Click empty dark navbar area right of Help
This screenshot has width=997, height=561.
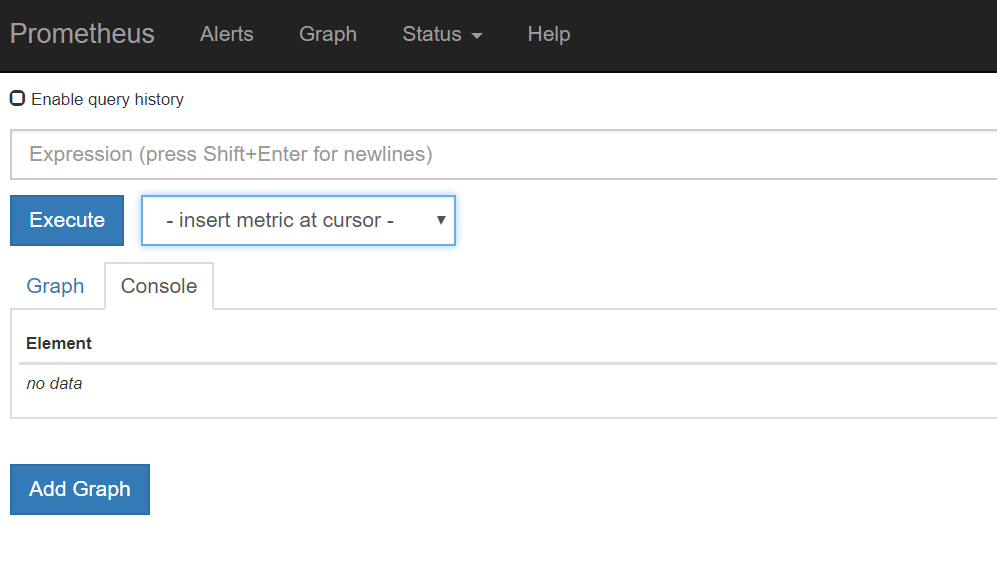pos(782,36)
